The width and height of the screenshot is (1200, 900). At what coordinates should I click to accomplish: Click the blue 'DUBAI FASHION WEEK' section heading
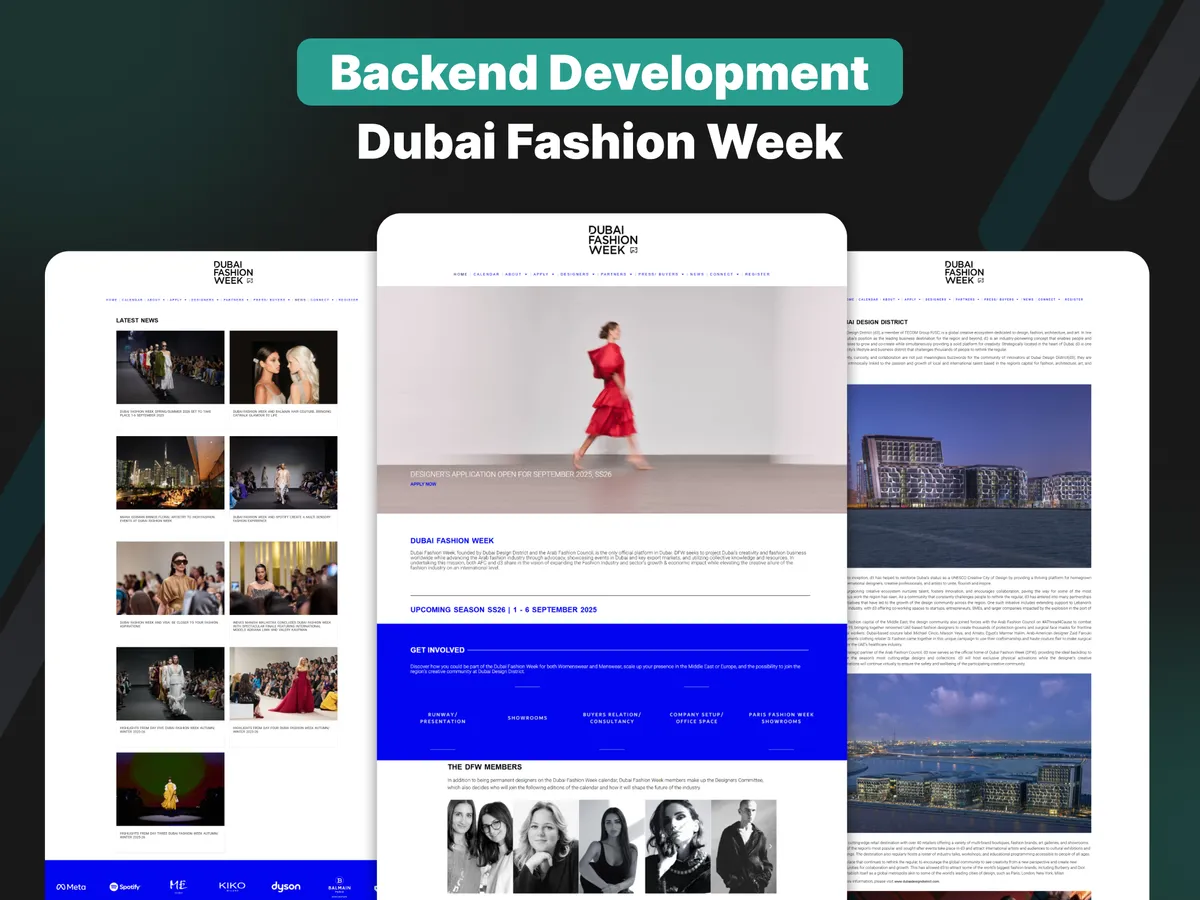coord(452,541)
